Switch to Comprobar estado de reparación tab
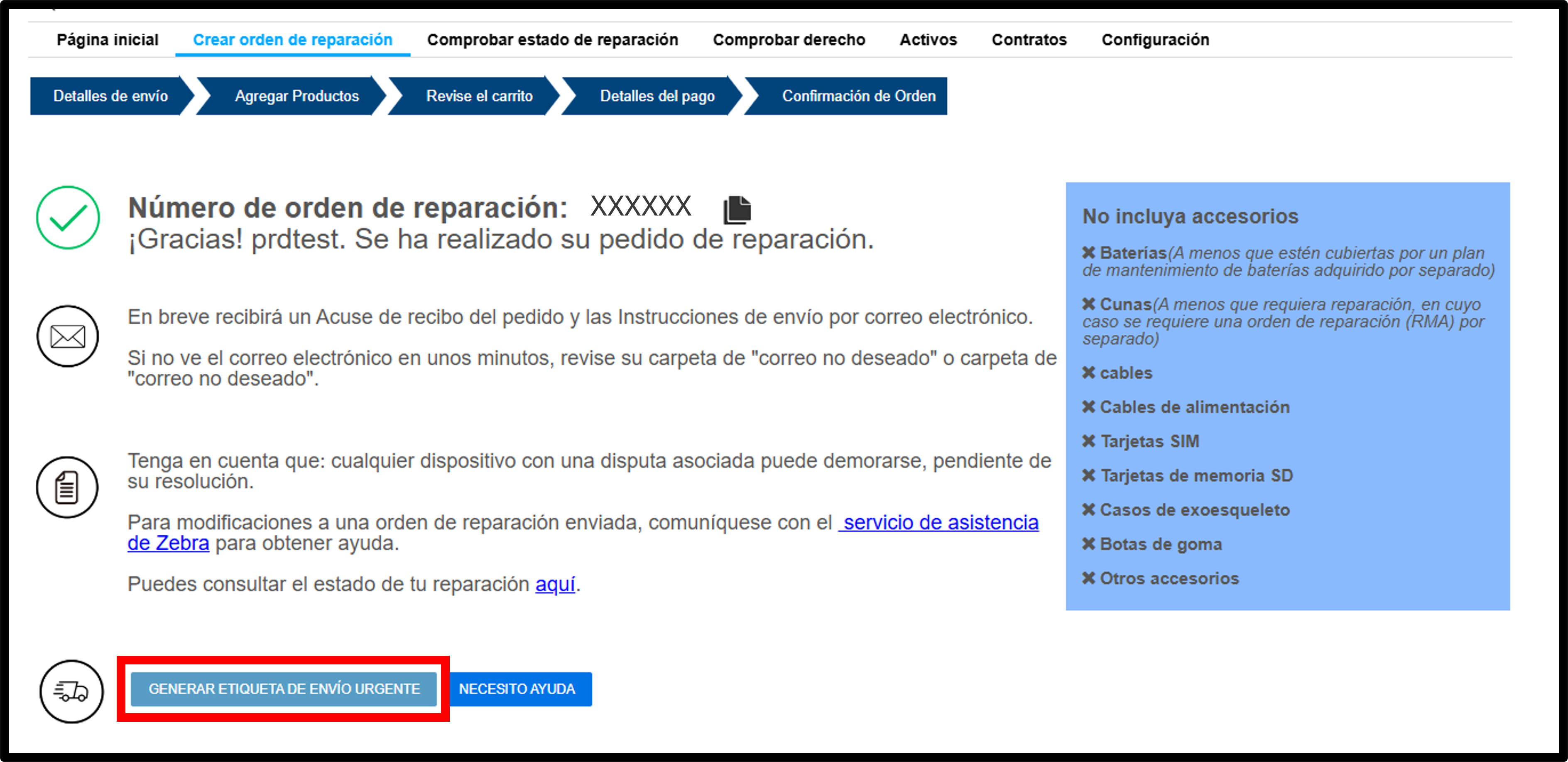This screenshot has width=1568, height=762. pos(552,39)
